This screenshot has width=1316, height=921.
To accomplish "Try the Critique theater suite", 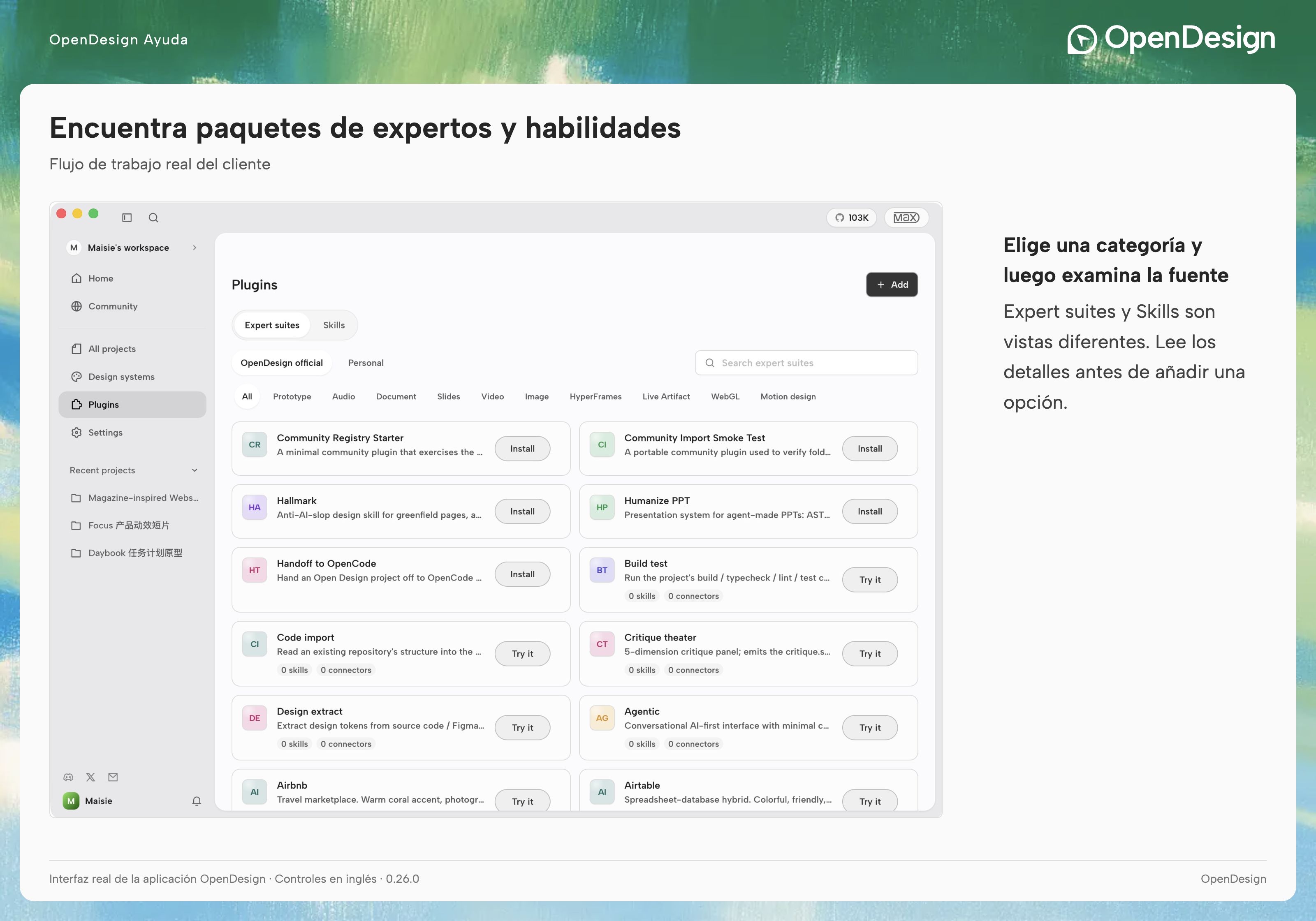I will 869,654.
